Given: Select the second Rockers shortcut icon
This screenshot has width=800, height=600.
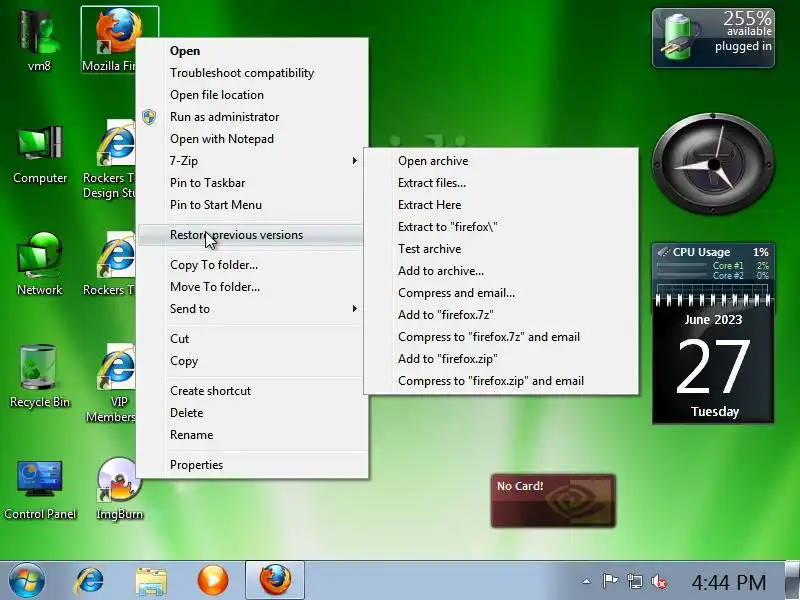Looking at the screenshot, I should click(115, 264).
